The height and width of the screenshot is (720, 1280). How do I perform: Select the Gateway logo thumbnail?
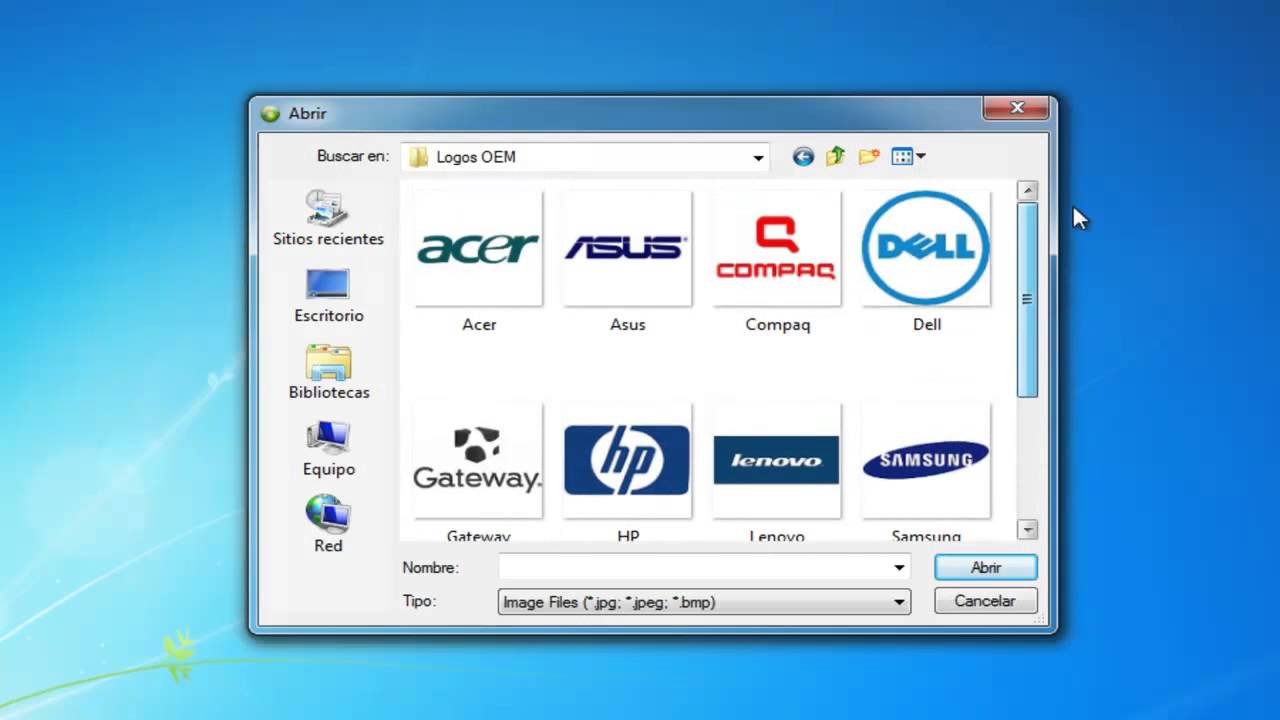478,461
